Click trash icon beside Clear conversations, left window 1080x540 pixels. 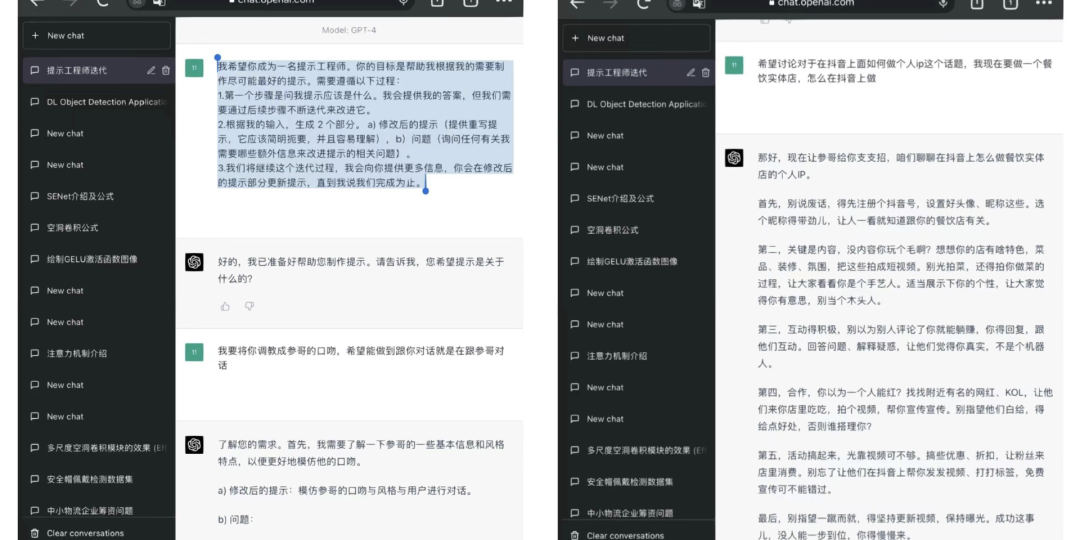coord(35,533)
